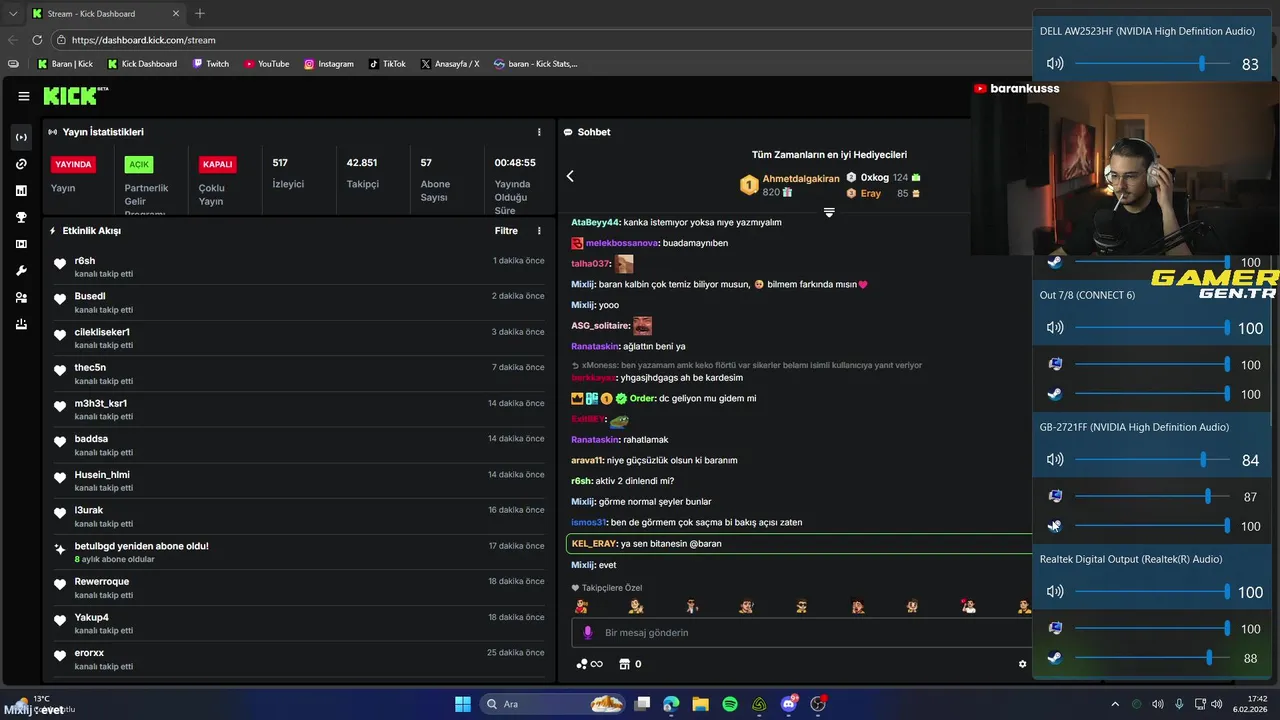Open the Twitch bookmark
Image resolution: width=1280 pixels, height=720 pixels.
click(210, 64)
